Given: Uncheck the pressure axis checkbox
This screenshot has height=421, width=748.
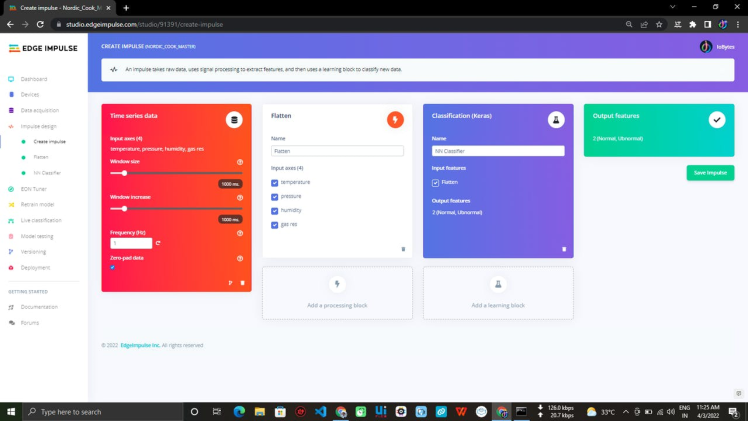Looking at the screenshot, I should coord(274,197).
